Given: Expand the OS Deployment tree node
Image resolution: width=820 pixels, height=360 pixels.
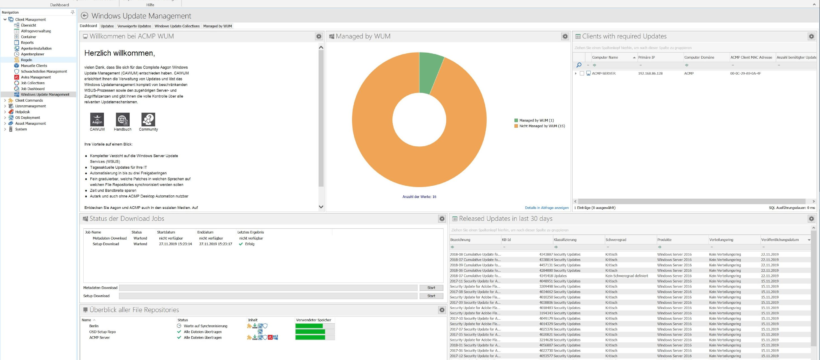Looking at the screenshot, I should [5, 117].
